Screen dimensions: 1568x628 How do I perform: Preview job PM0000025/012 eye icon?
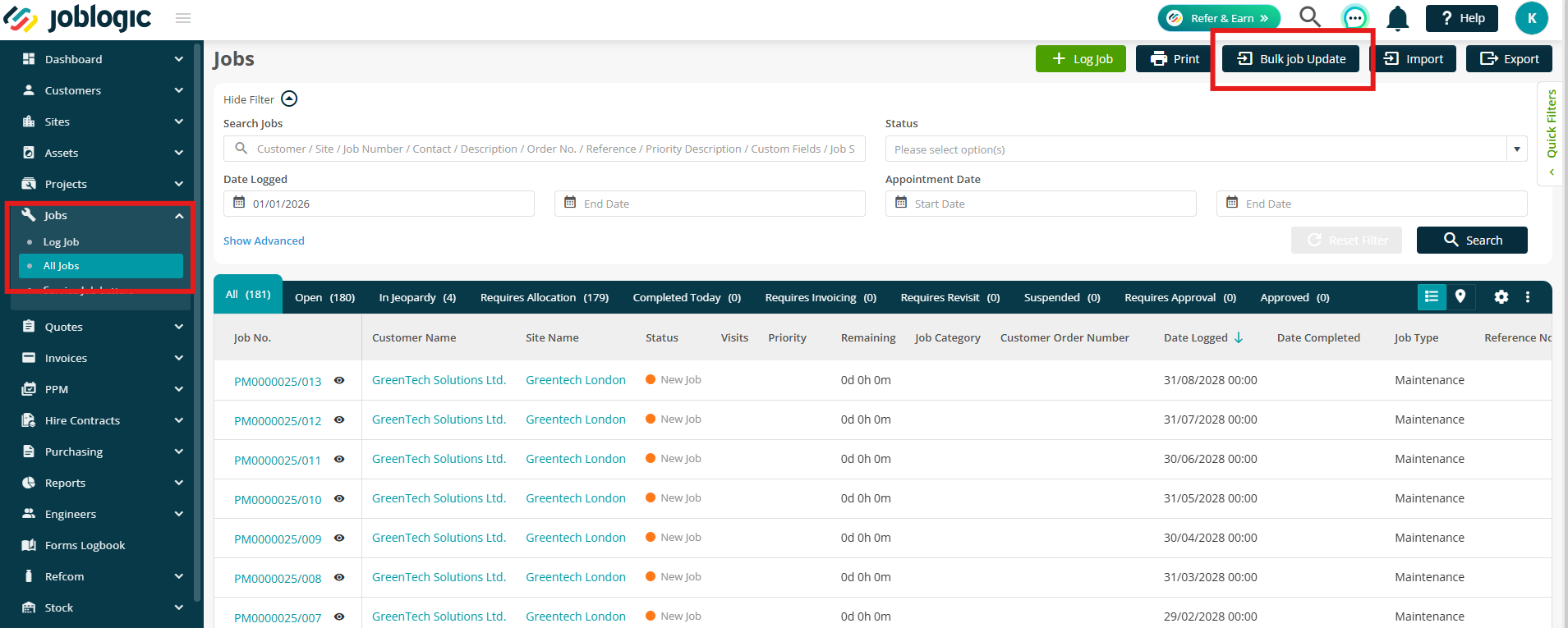pyautogui.click(x=339, y=419)
